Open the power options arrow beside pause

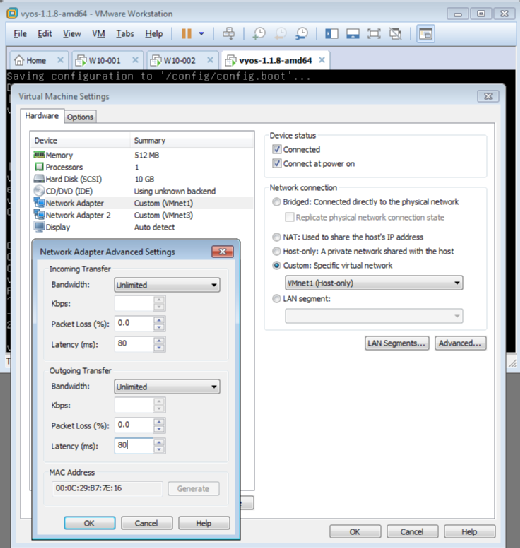(201, 34)
